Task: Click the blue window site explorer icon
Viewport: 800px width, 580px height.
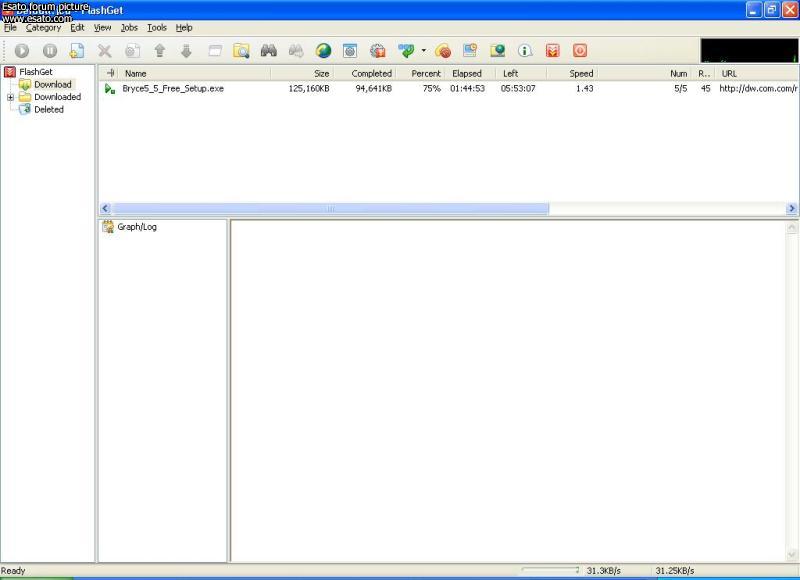Action: point(350,51)
